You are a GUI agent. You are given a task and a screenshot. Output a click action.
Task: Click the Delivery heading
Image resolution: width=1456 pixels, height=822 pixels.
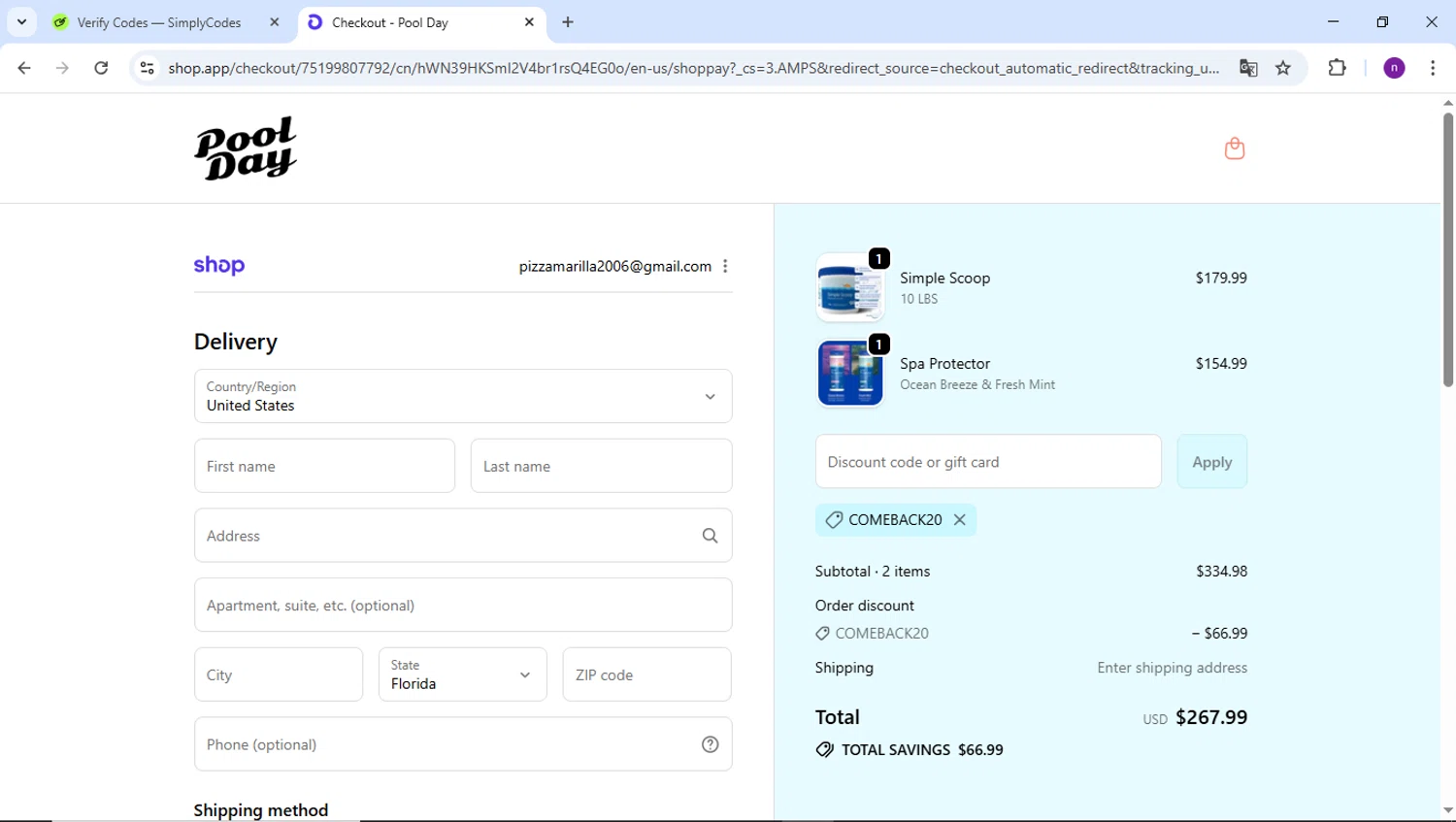(236, 342)
